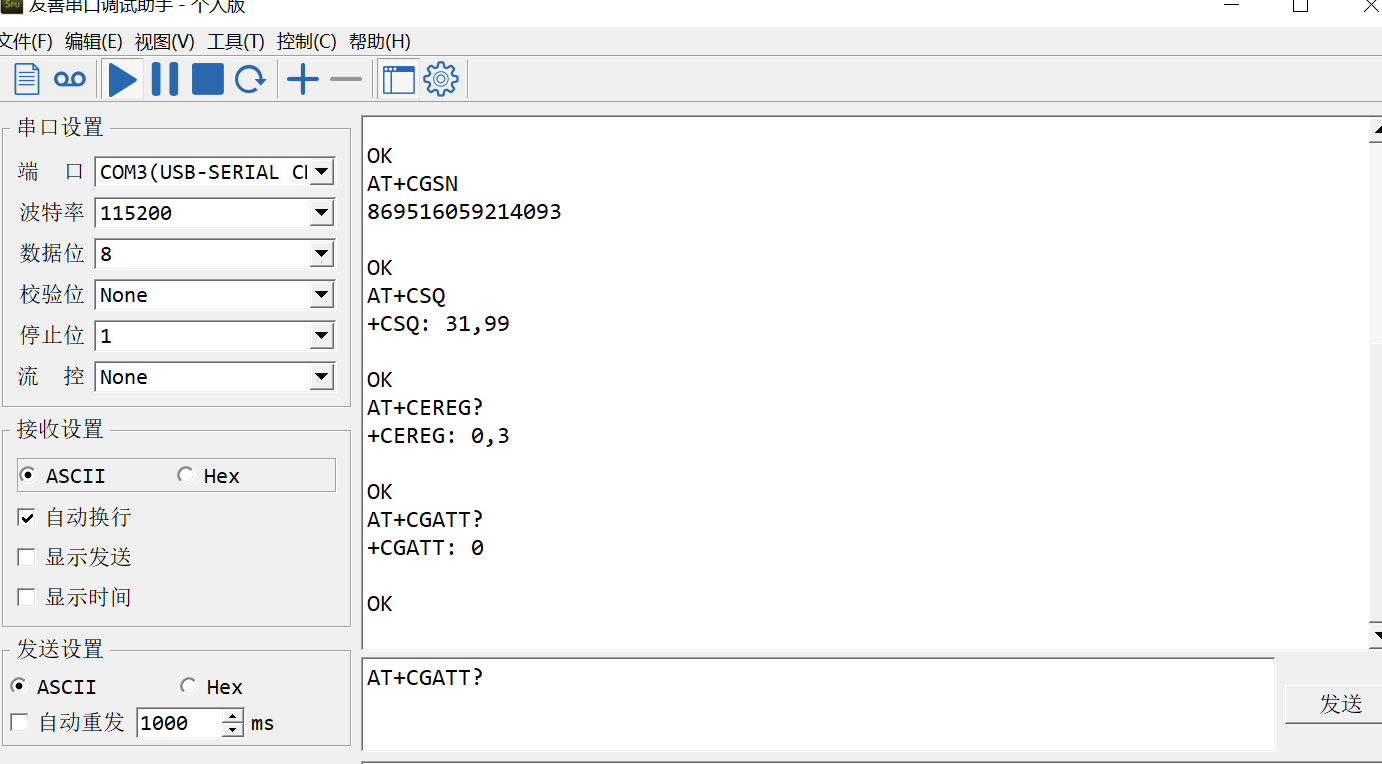Pause the serial communication
1382x764 pixels.
click(165, 79)
